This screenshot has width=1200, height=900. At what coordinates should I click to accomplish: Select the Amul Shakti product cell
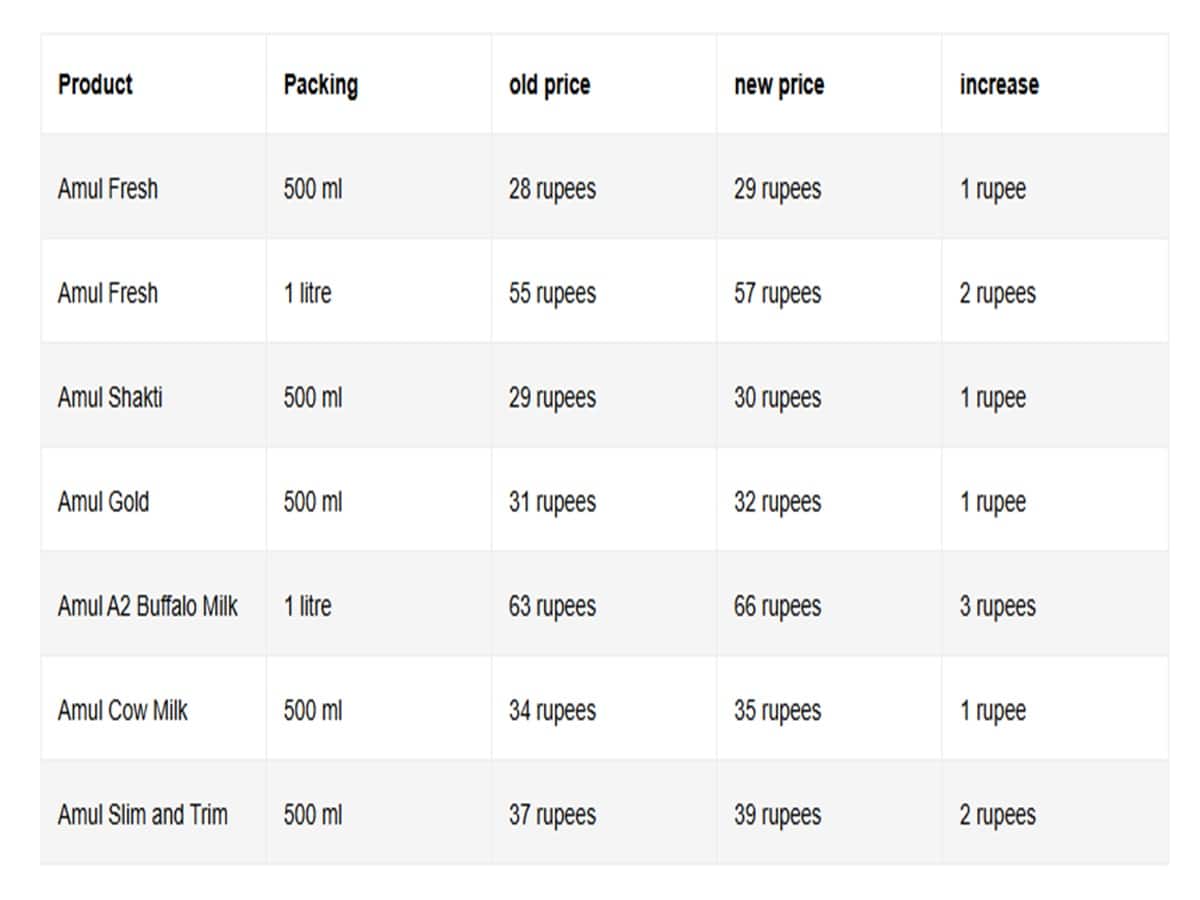(x=153, y=397)
